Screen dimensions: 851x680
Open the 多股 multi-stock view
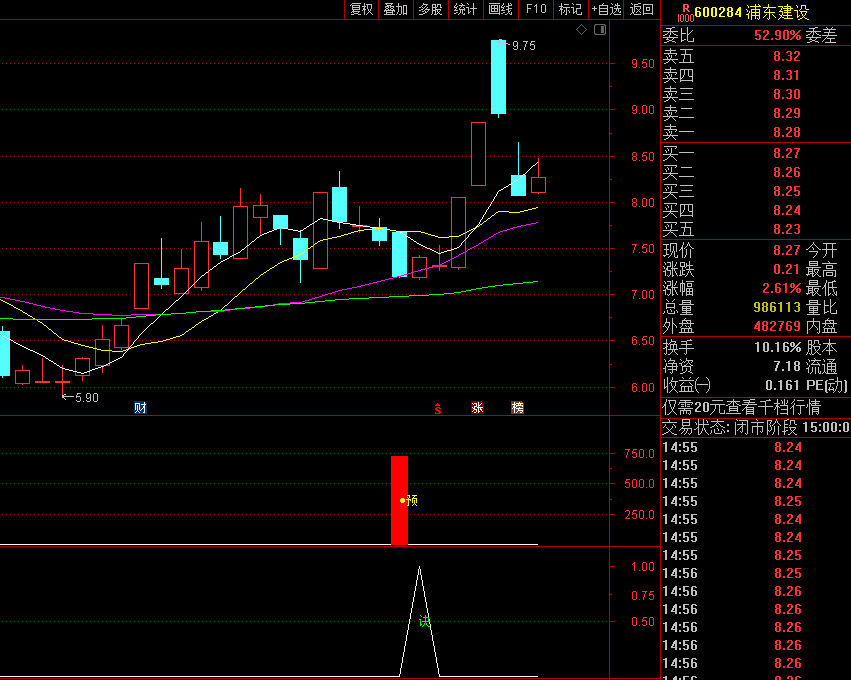click(x=430, y=9)
